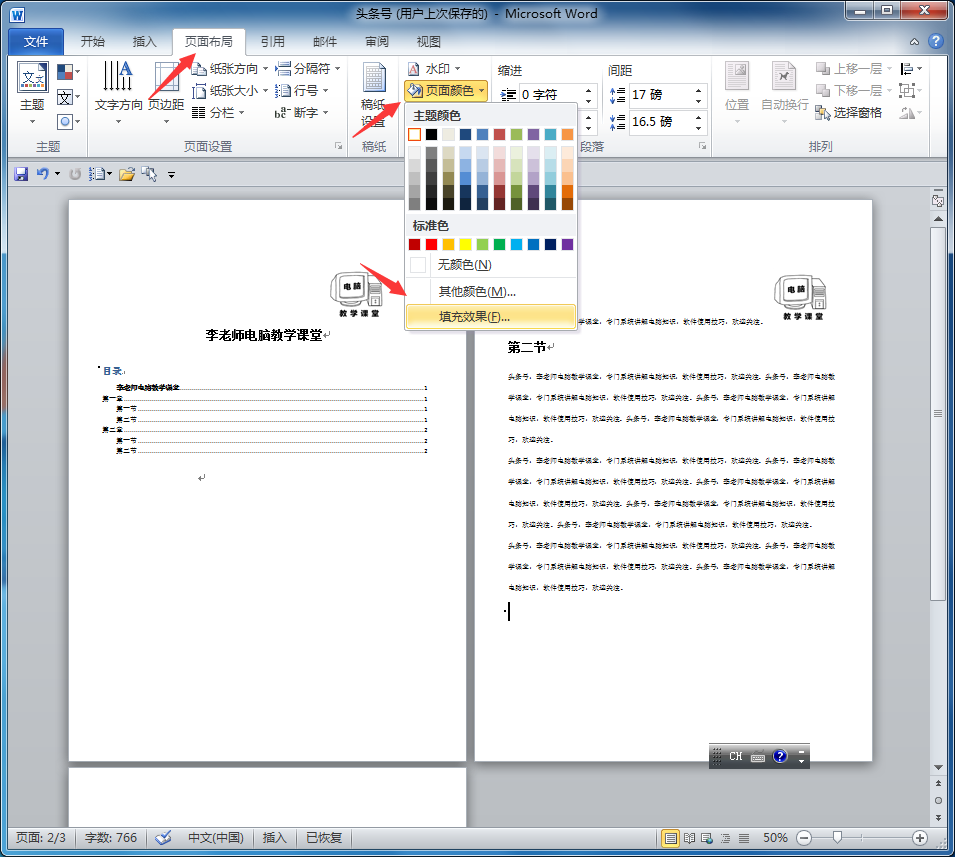Open the 稿纸设置 manuscript paper settings
This screenshot has width=955, height=857.
(x=373, y=100)
